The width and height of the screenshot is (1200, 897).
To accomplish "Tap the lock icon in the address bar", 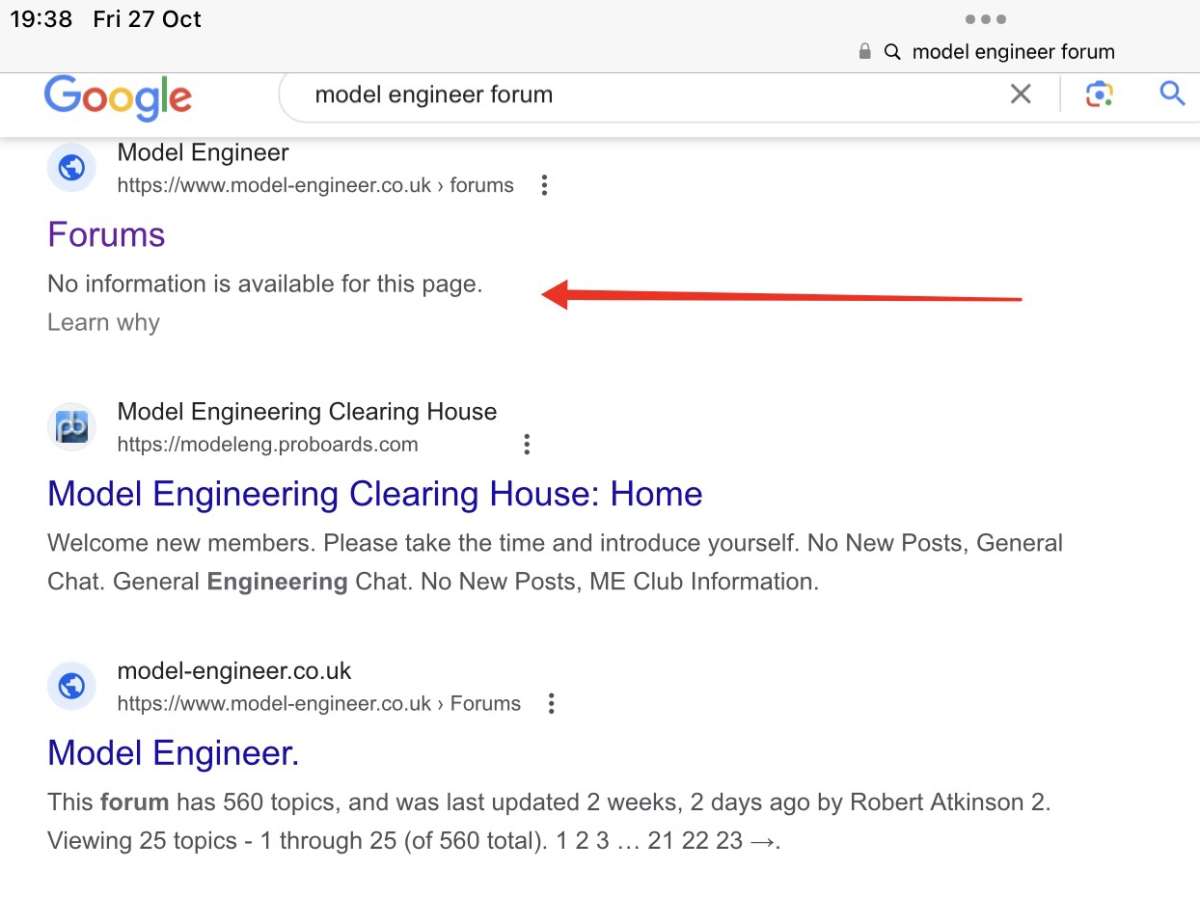I will [x=865, y=52].
